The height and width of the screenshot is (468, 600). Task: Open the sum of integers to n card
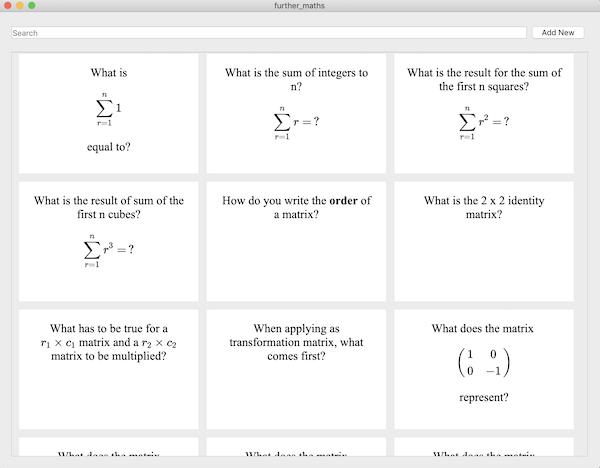click(x=296, y=112)
